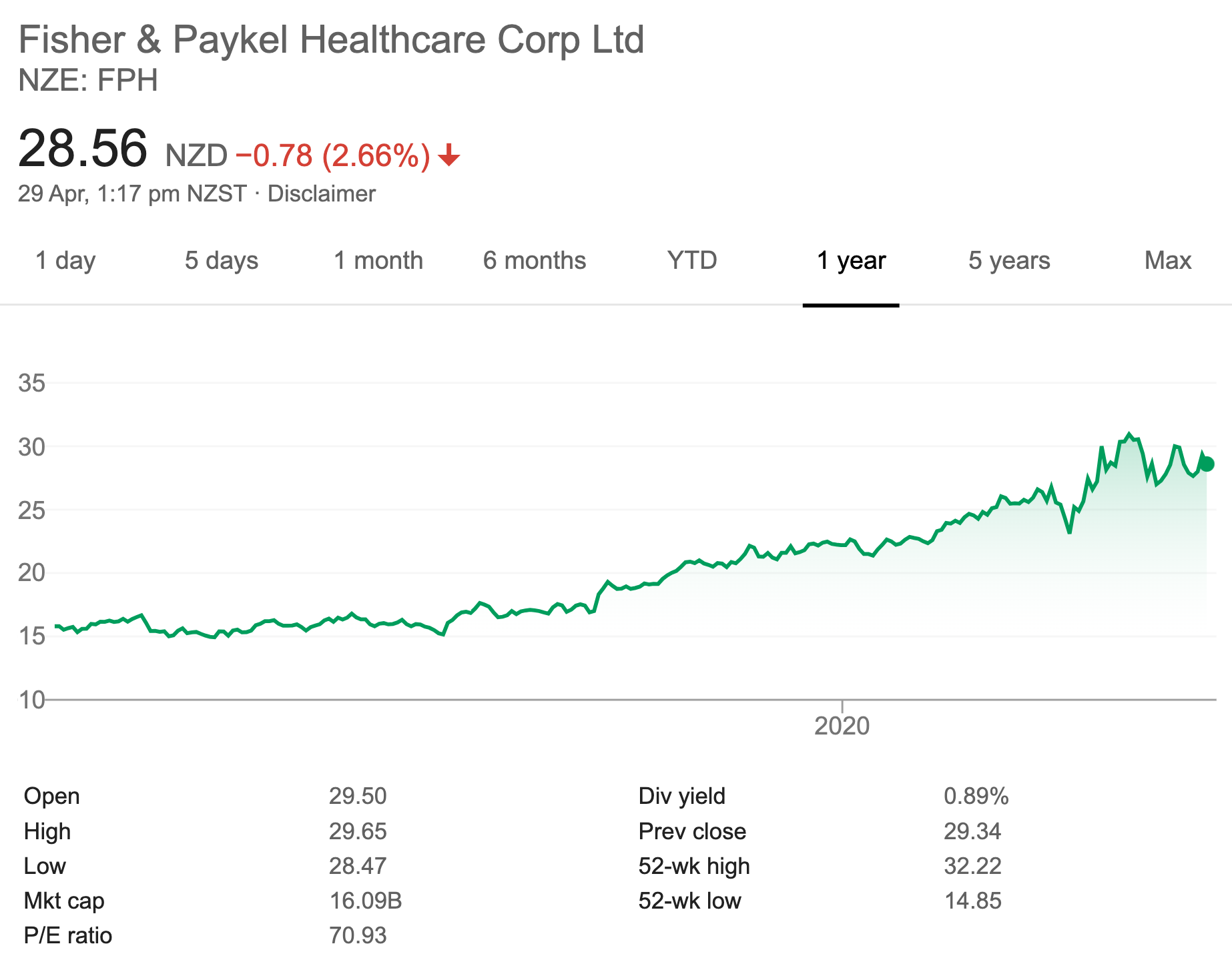Open the 6 months tab
This screenshot has height=966, width=1232.
535,260
